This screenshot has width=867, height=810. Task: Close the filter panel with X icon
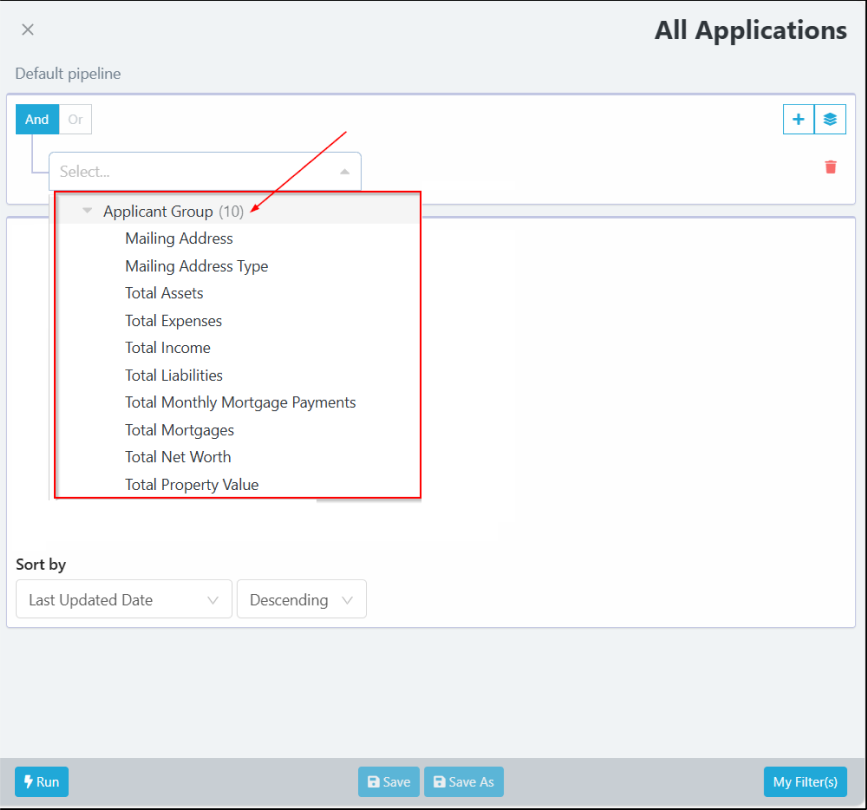pyautogui.click(x=28, y=30)
